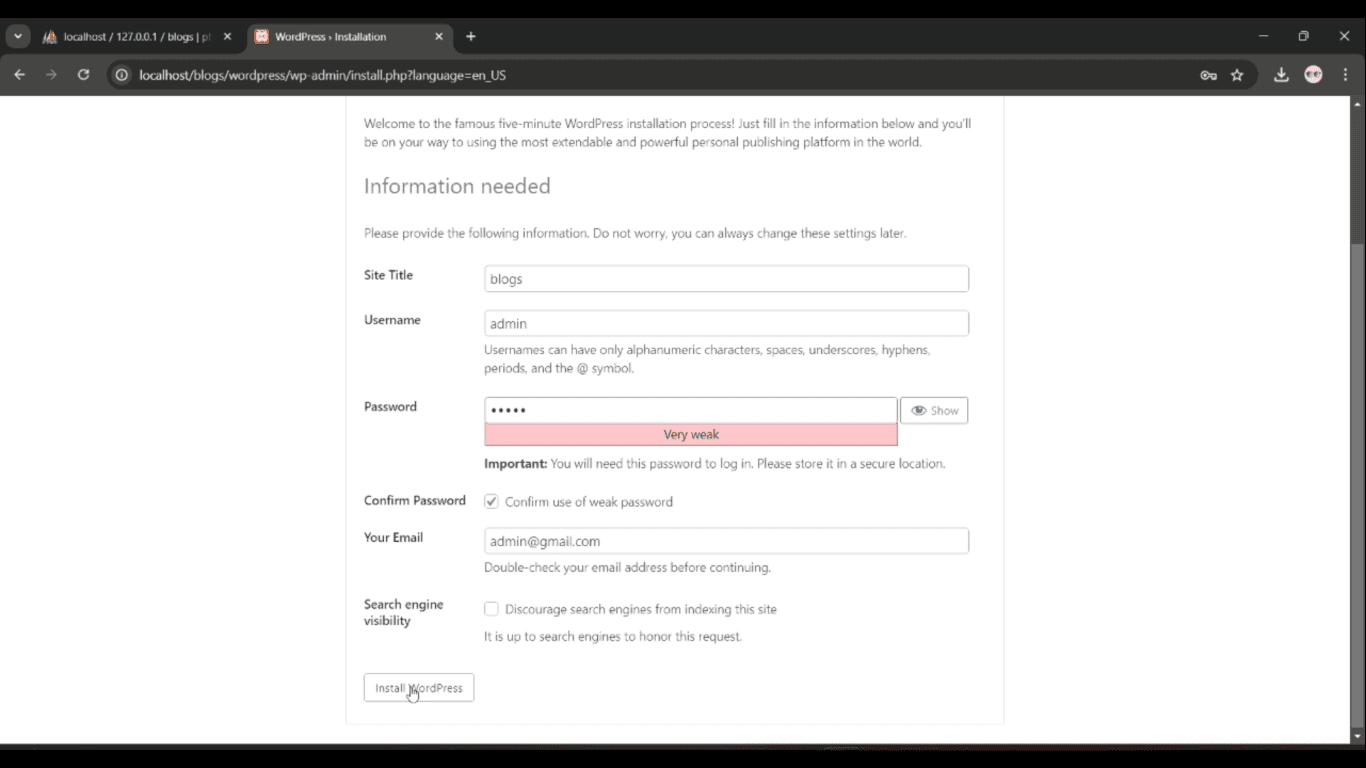Click the scrollbar up arrow
The width and height of the screenshot is (1366, 768).
[1357, 103]
